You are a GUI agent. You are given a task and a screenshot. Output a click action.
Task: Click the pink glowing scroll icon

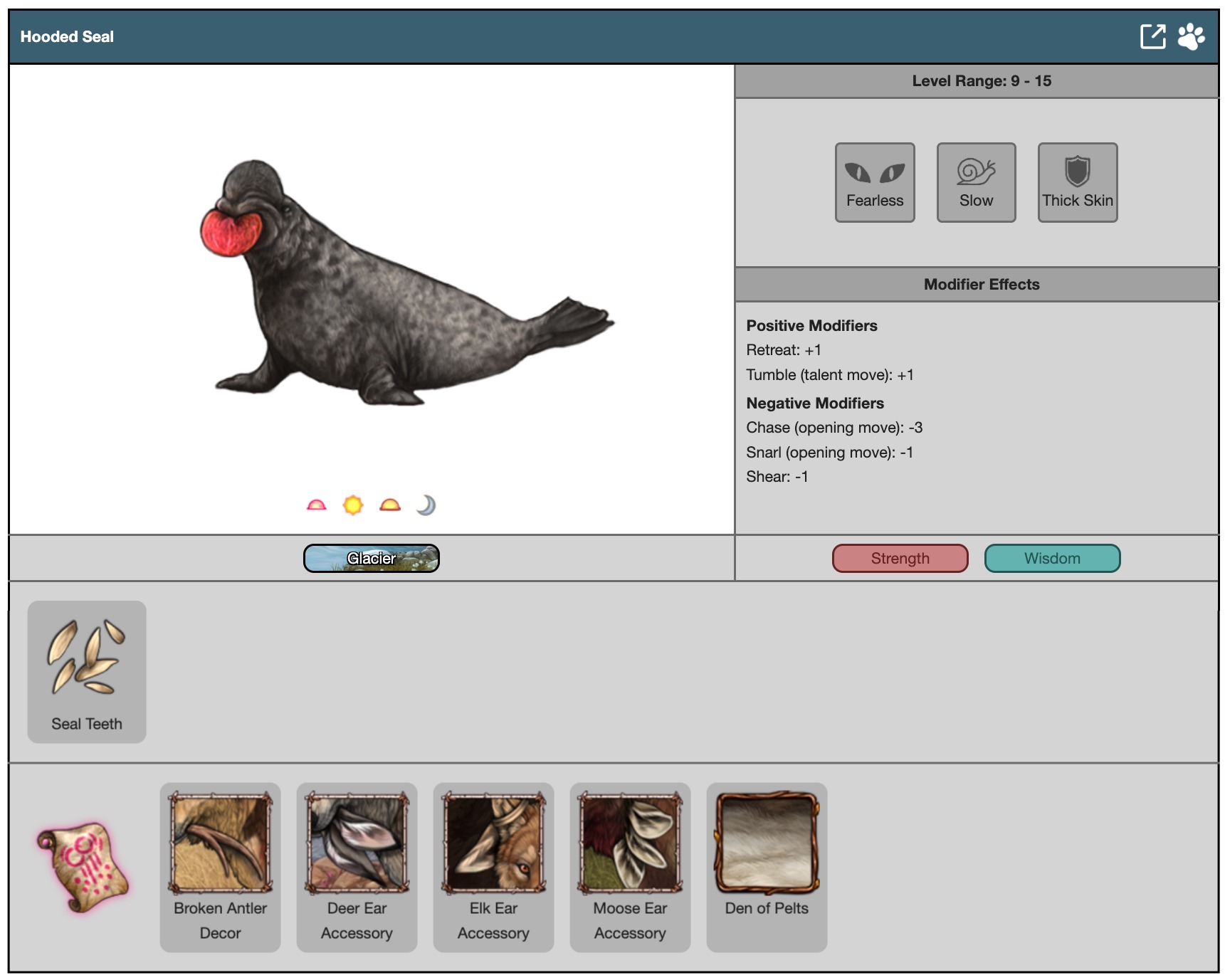[x=83, y=867]
